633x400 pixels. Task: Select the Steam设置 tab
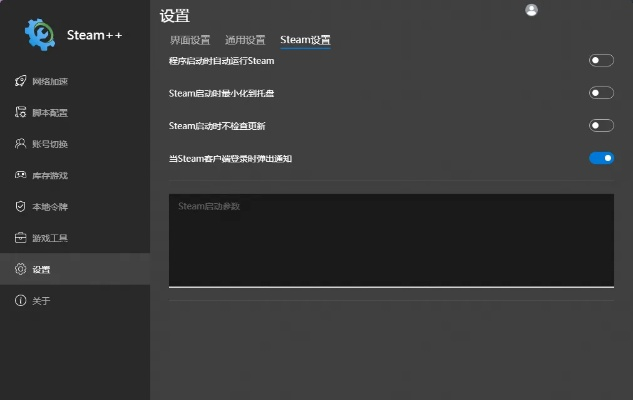point(305,40)
